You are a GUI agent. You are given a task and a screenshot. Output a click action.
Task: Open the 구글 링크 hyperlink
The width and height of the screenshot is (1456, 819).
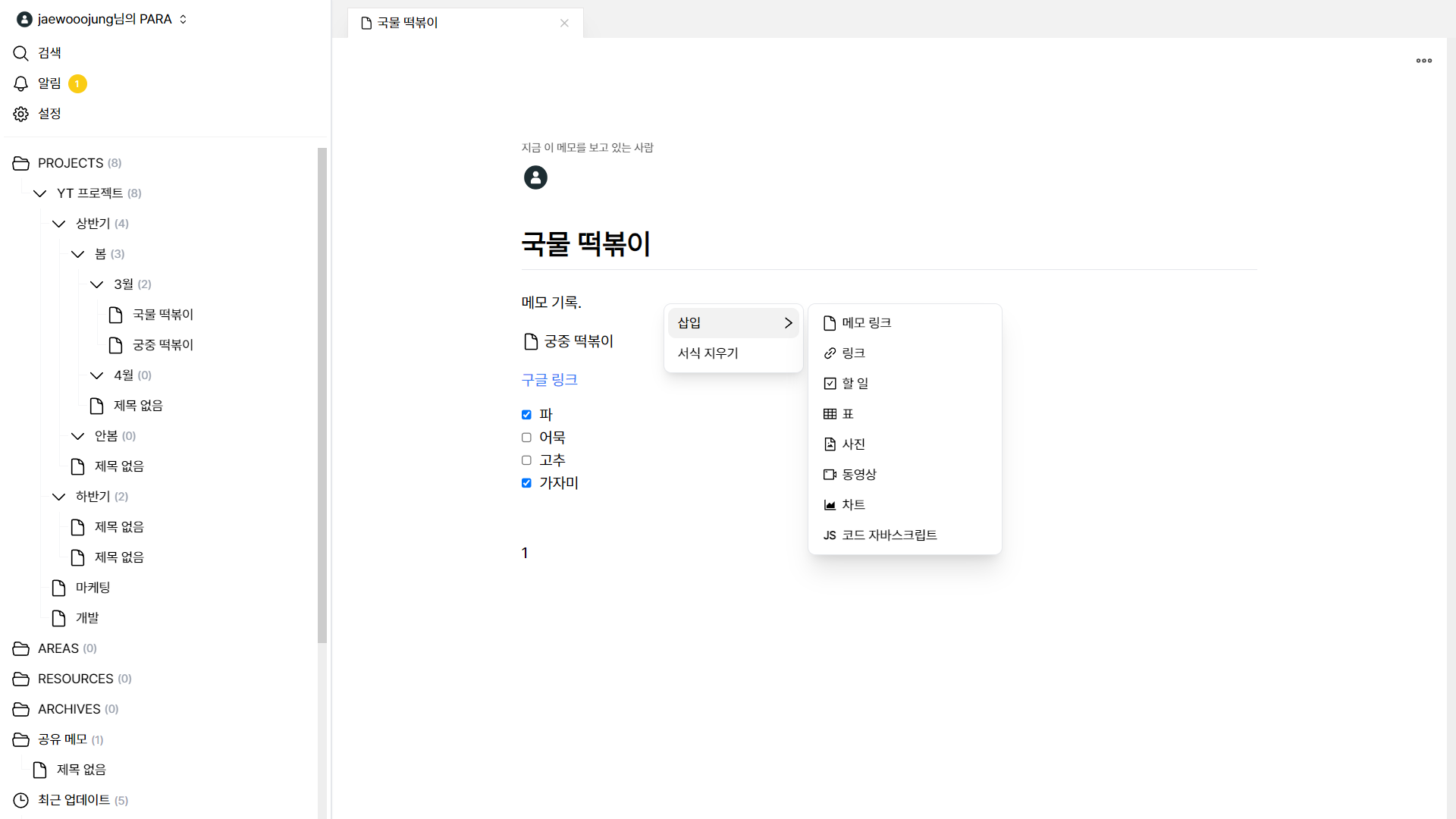[549, 380]
